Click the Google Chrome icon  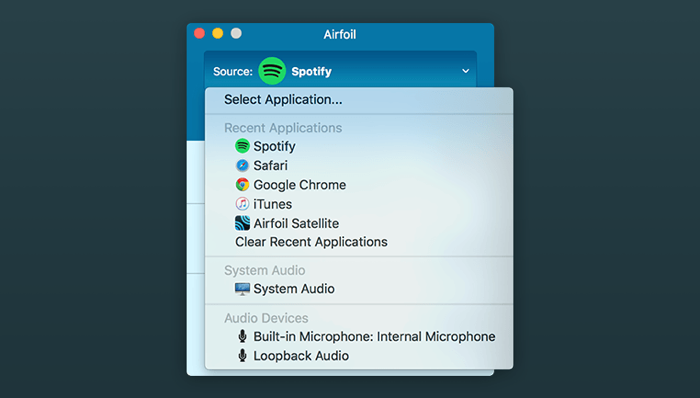coord(242,185)
